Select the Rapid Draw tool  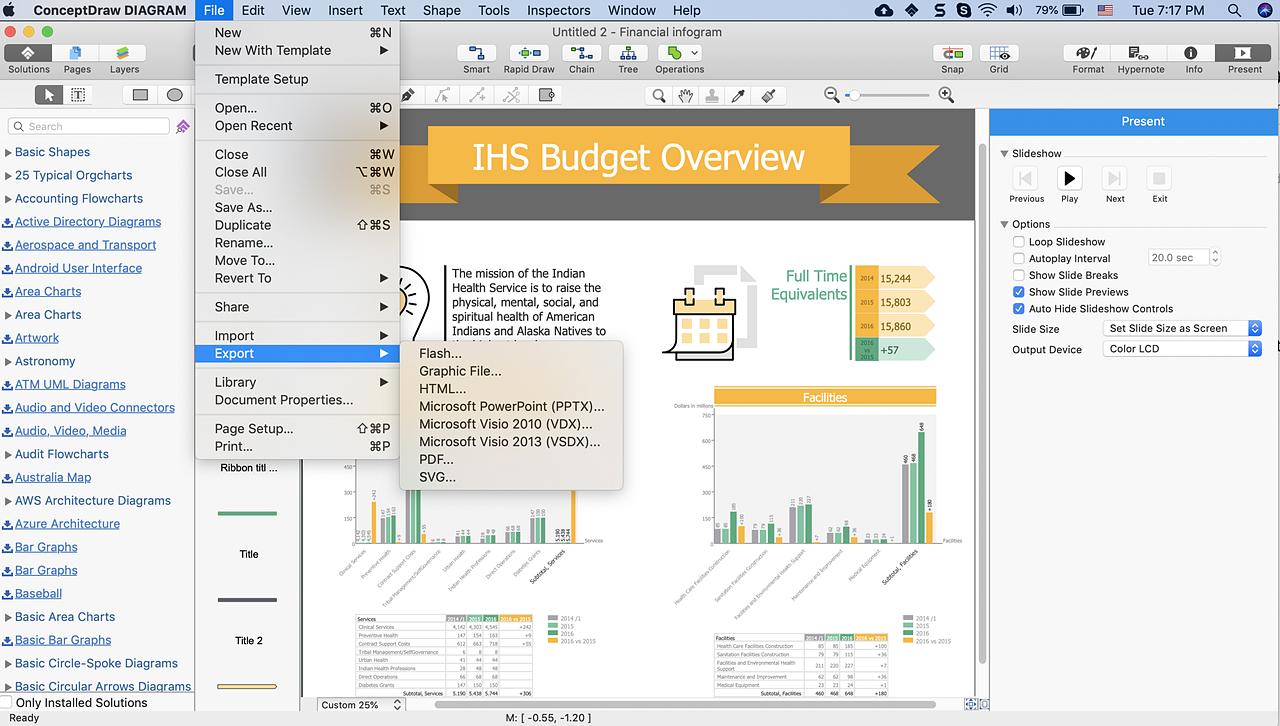[x=529, y=53]
